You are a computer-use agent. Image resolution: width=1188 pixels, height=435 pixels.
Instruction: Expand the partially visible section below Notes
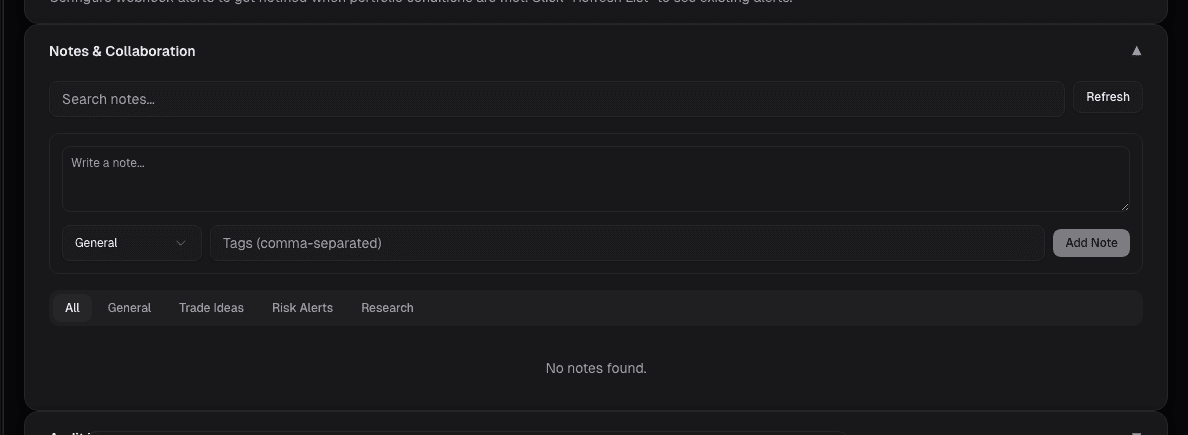pyautogui.click(x=1136, y=432)
